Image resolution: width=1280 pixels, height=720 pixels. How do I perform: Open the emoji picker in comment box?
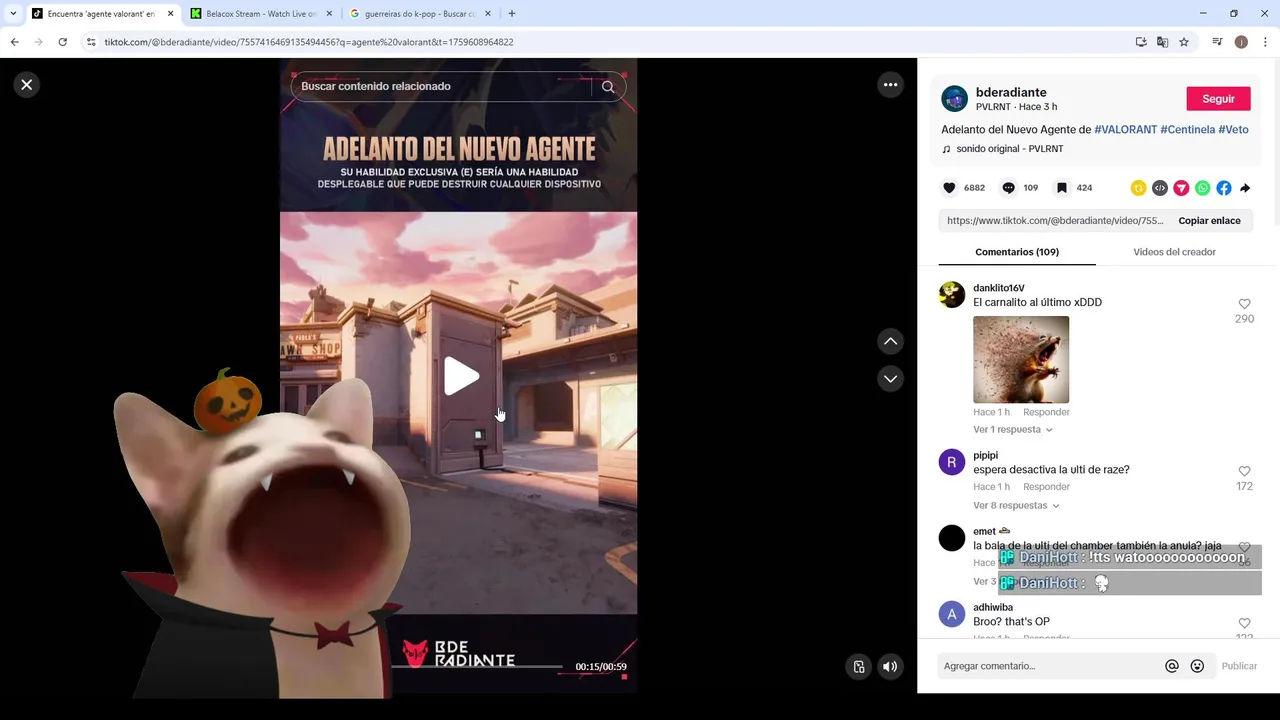[x=1197, y=666]
